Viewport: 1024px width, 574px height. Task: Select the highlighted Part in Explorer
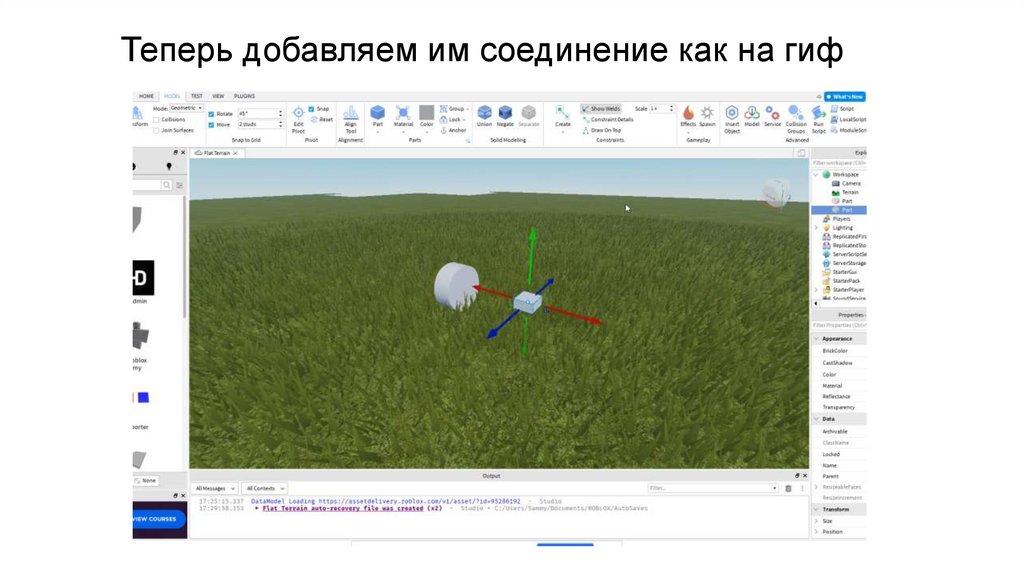coord(839,210)
